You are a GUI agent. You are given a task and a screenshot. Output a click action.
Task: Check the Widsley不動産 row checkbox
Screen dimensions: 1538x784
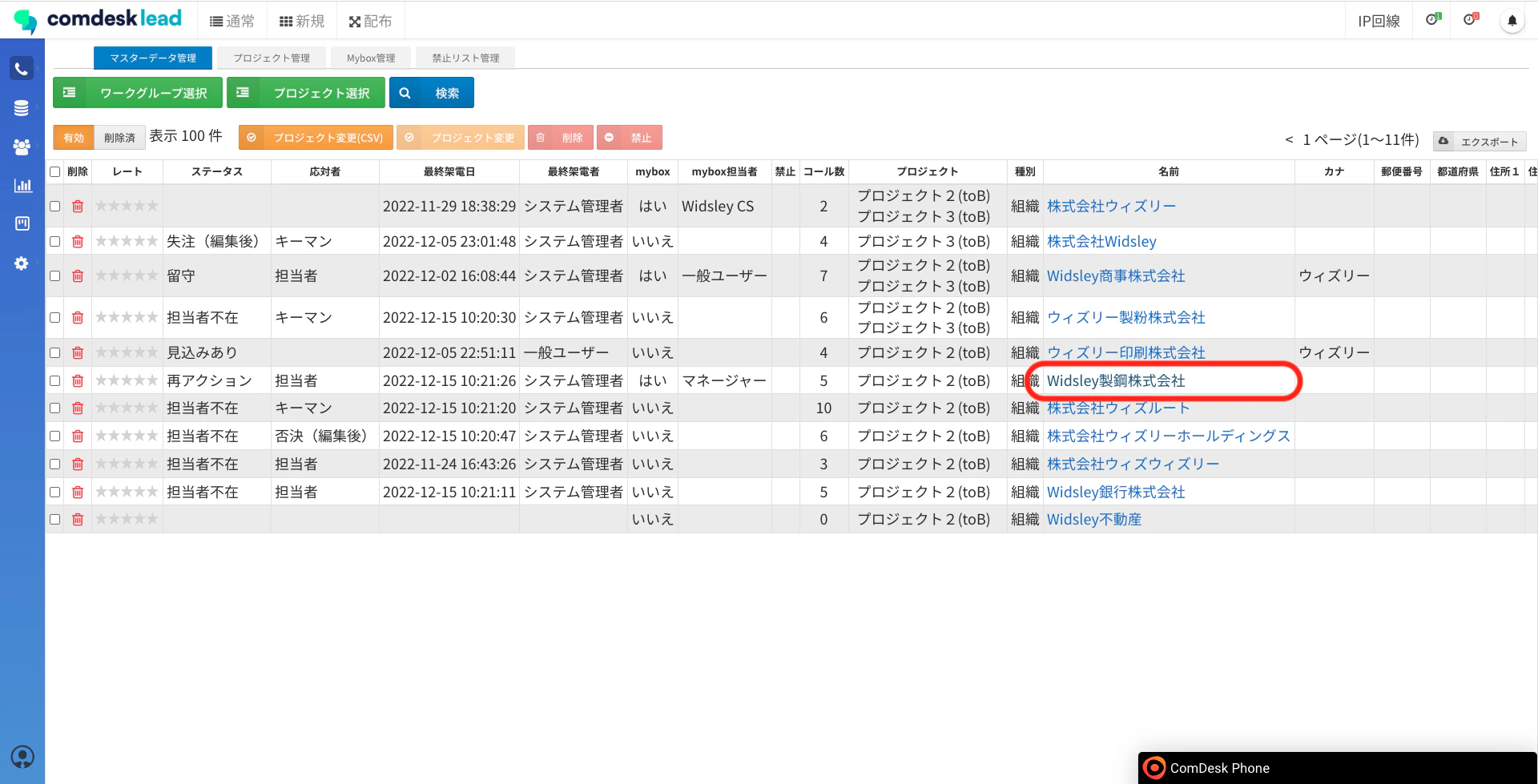55,520
